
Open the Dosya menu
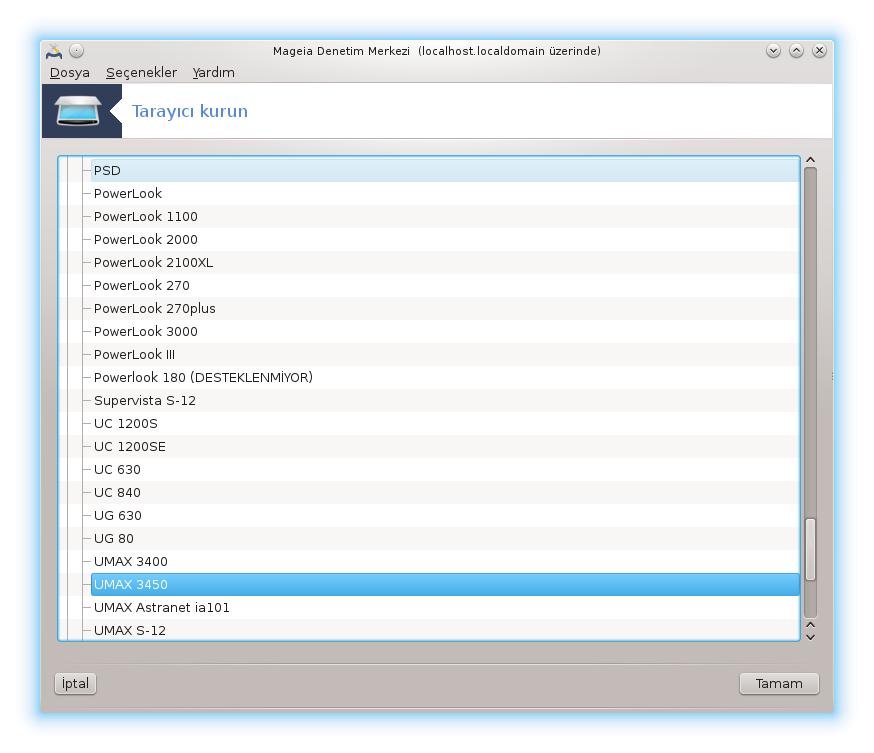[x=70, y=73]
